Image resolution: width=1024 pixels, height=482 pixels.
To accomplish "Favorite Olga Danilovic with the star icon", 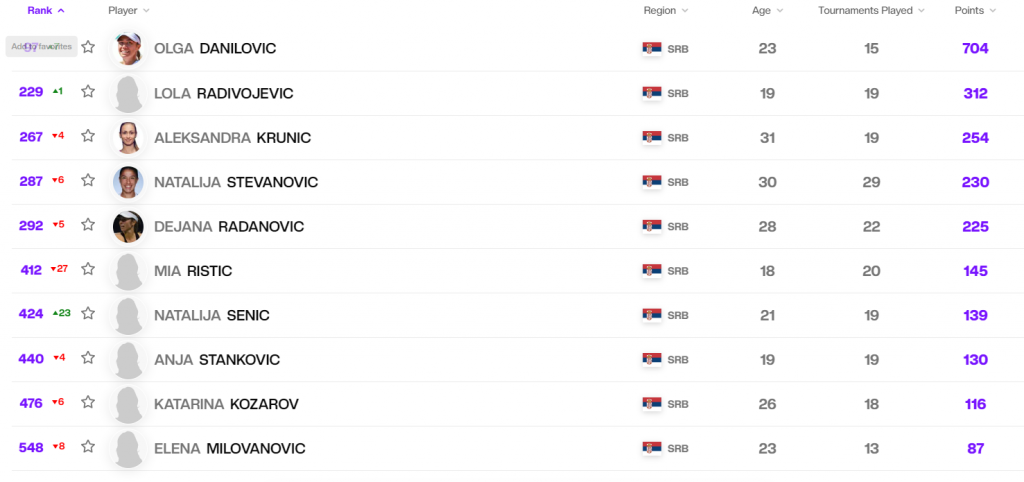I will [x=88, y=47].
